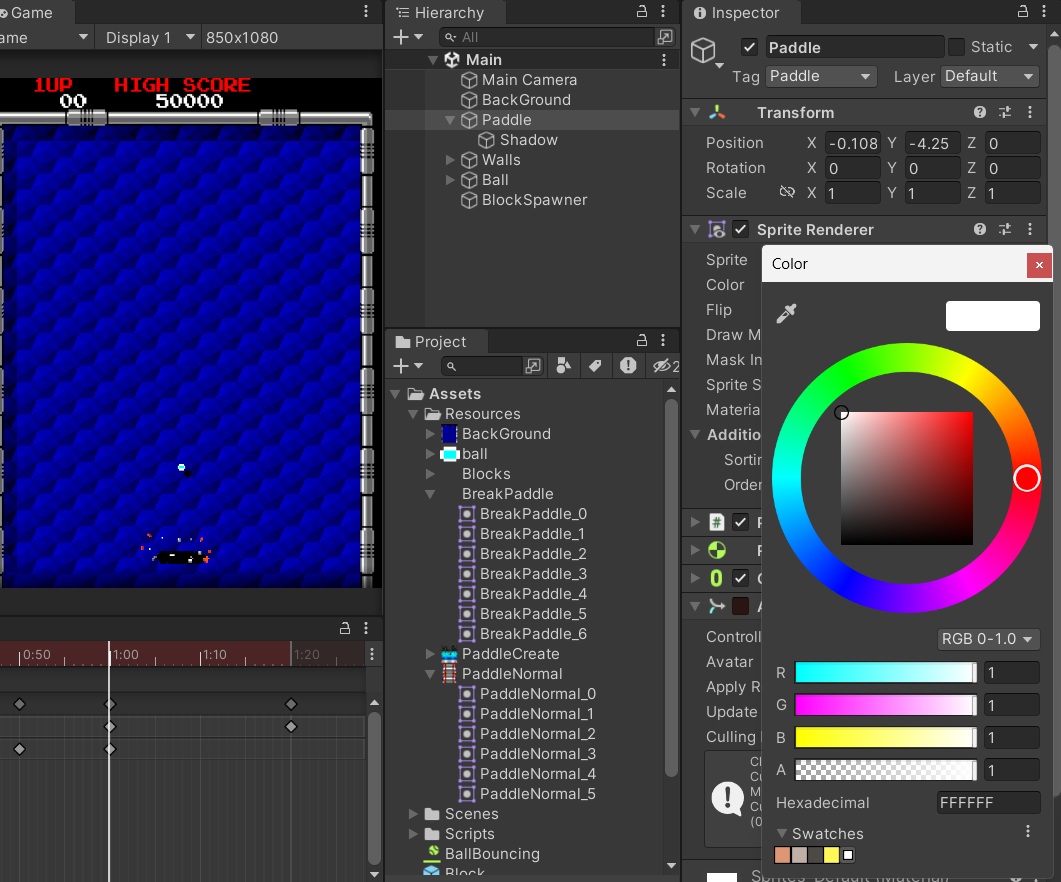Open Project search window icon
Viewport: 1061px width, 882px height.
(533, 366)
